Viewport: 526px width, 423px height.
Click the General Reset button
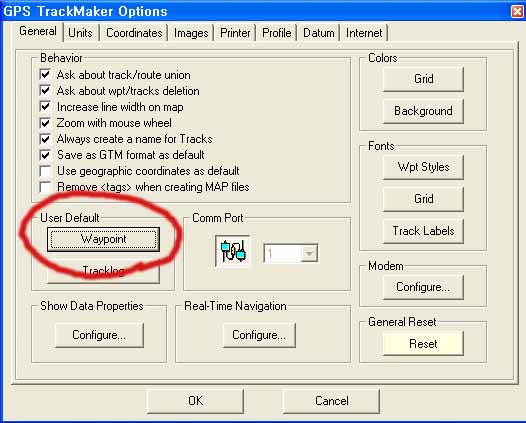[423, 343]
